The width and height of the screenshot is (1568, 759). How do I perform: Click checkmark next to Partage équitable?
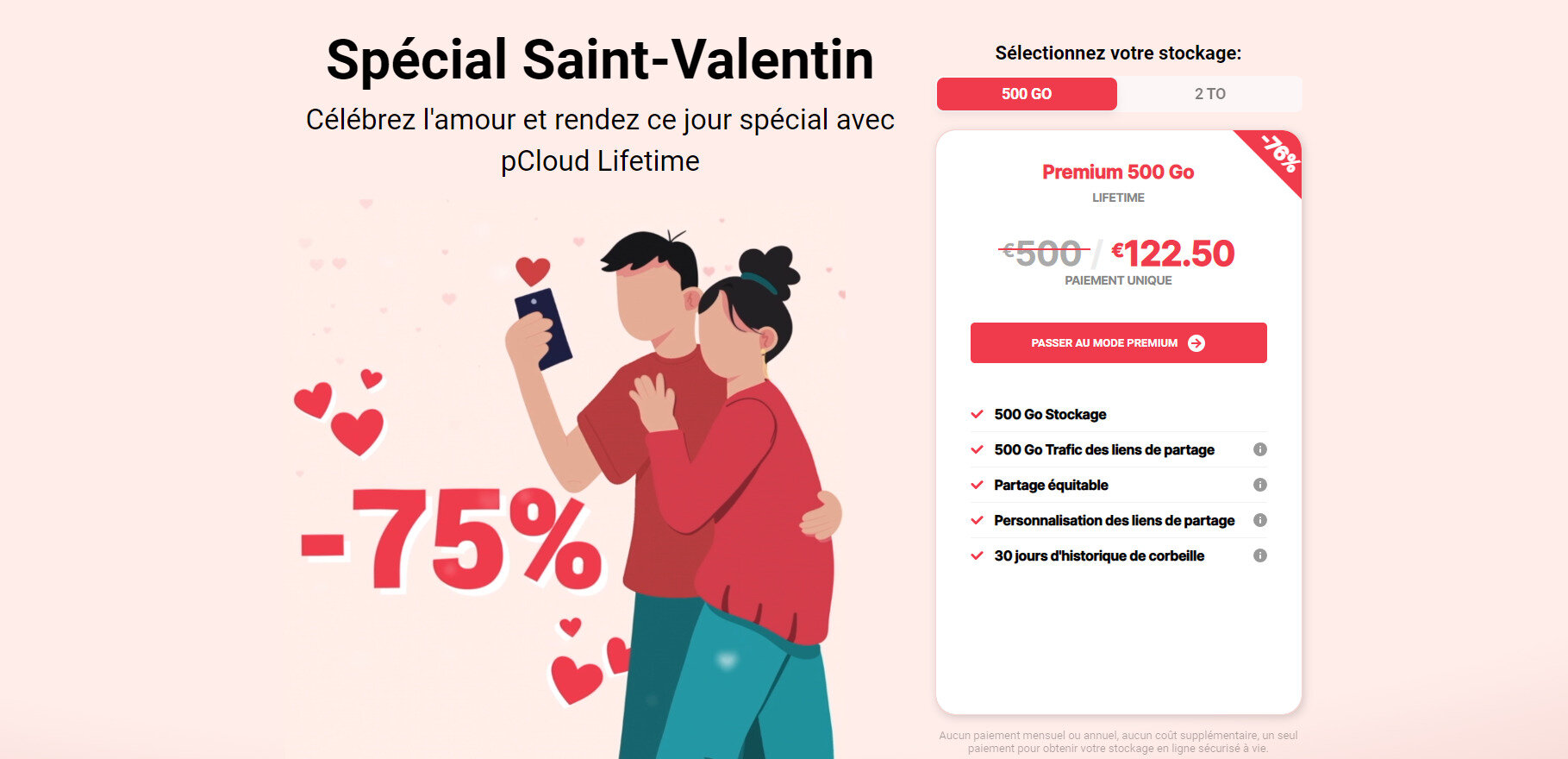point(978,485)
